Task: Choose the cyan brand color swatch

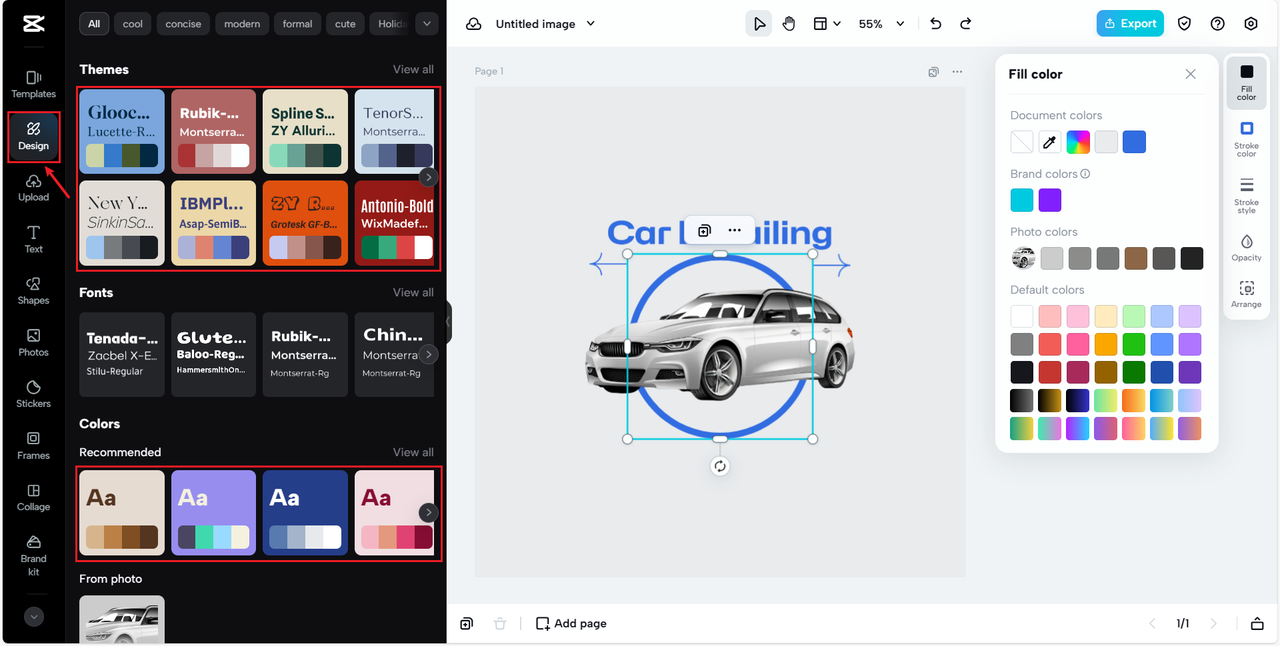Action: (x=1022, y=200)
